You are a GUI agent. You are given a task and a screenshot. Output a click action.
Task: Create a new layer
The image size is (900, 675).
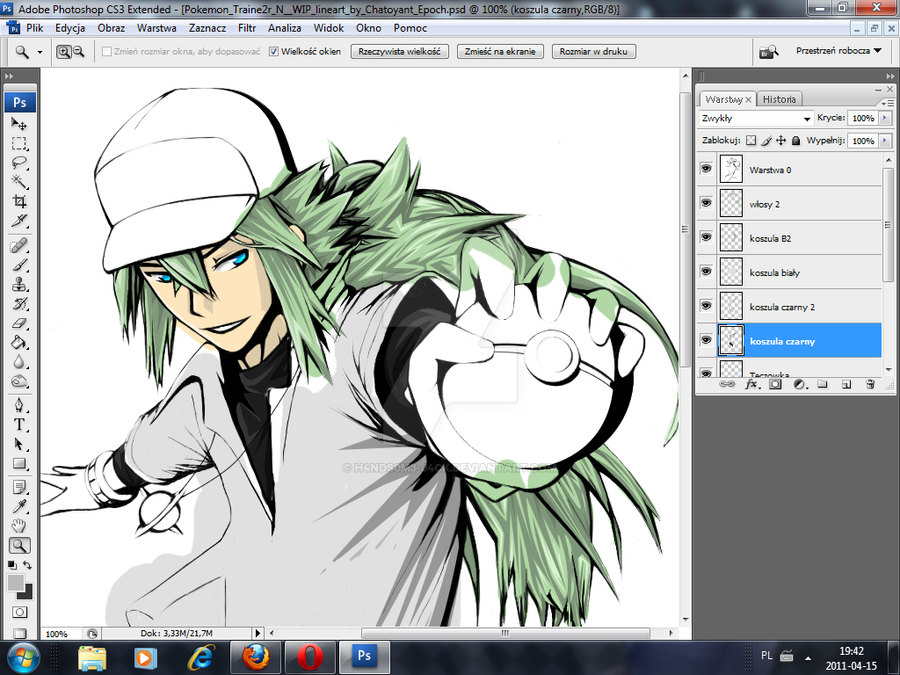tap(846, 385)
